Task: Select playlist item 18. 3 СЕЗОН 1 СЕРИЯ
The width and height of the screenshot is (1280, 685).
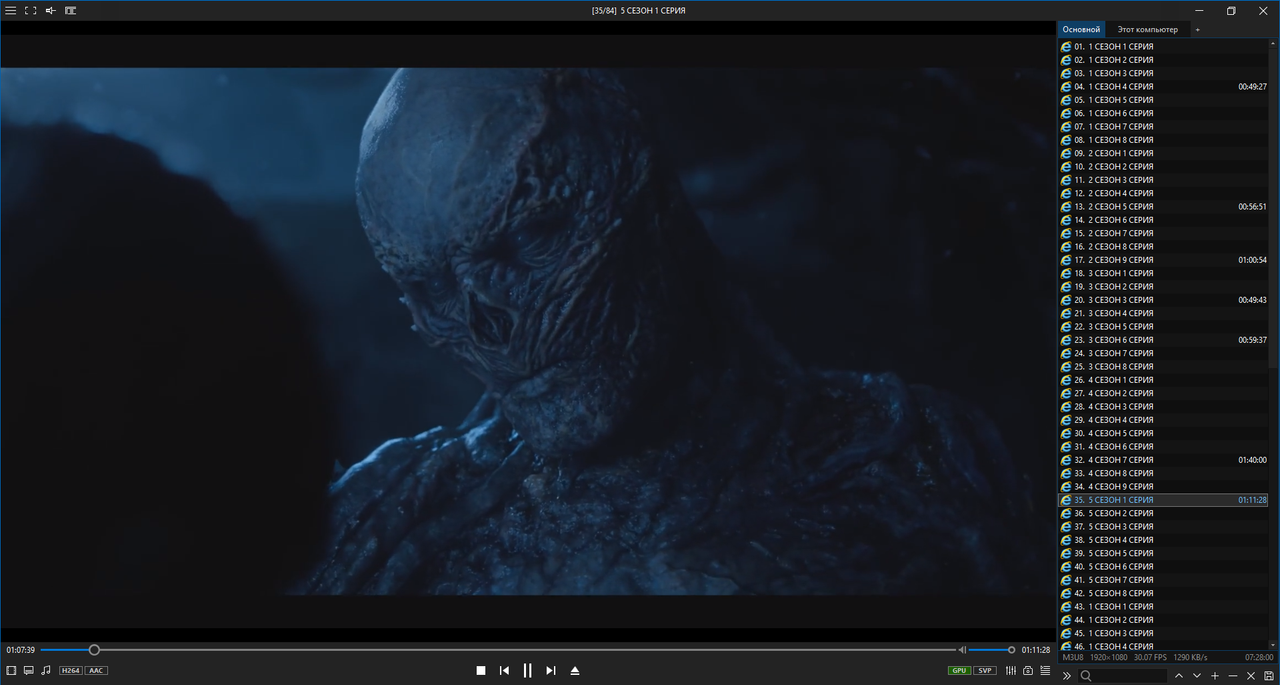Action: pyautogui.click(x=1165, y=273)
